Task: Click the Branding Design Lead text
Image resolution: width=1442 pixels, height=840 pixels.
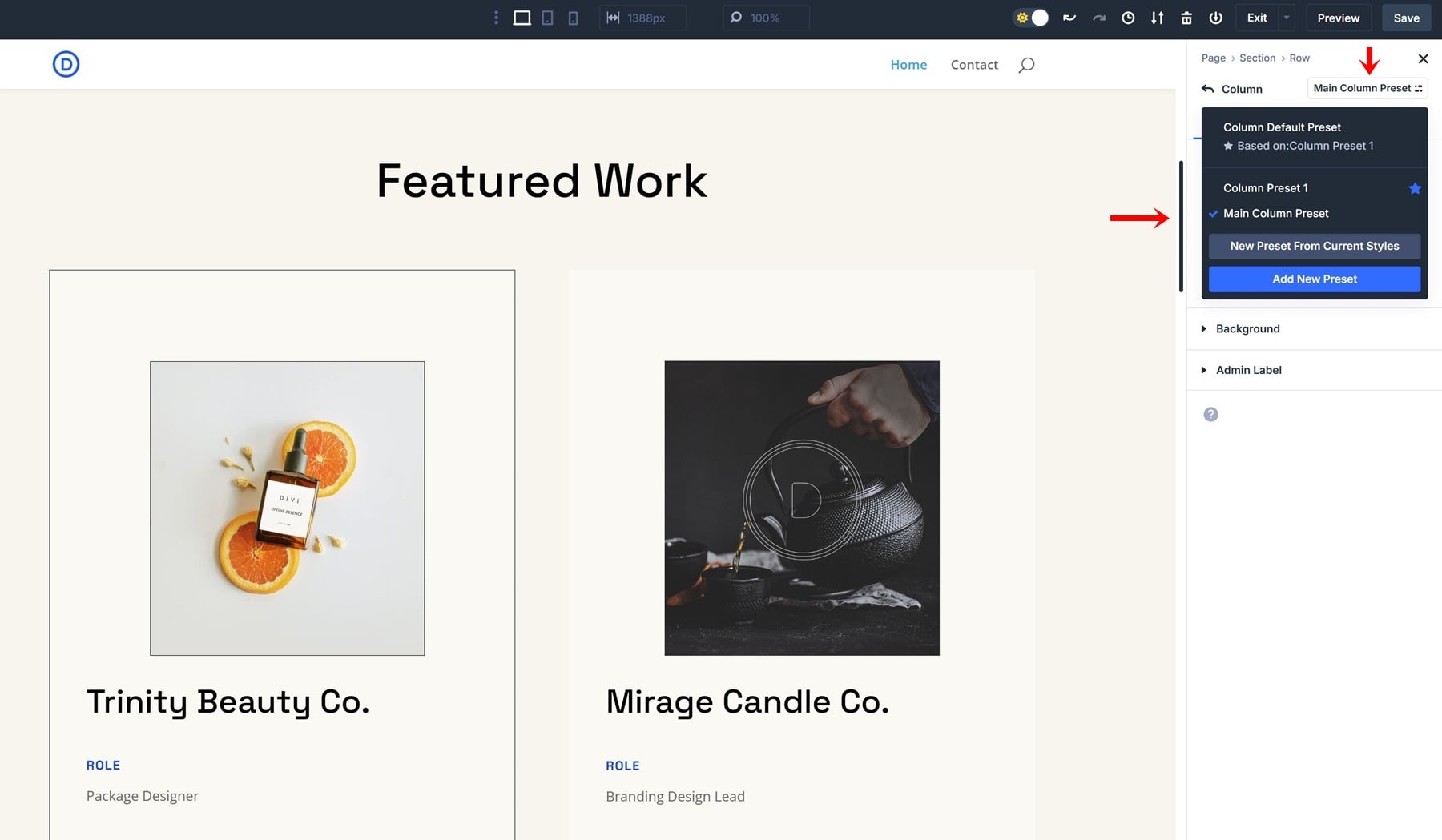Action: pyautogui.click(x=675, y=796)
